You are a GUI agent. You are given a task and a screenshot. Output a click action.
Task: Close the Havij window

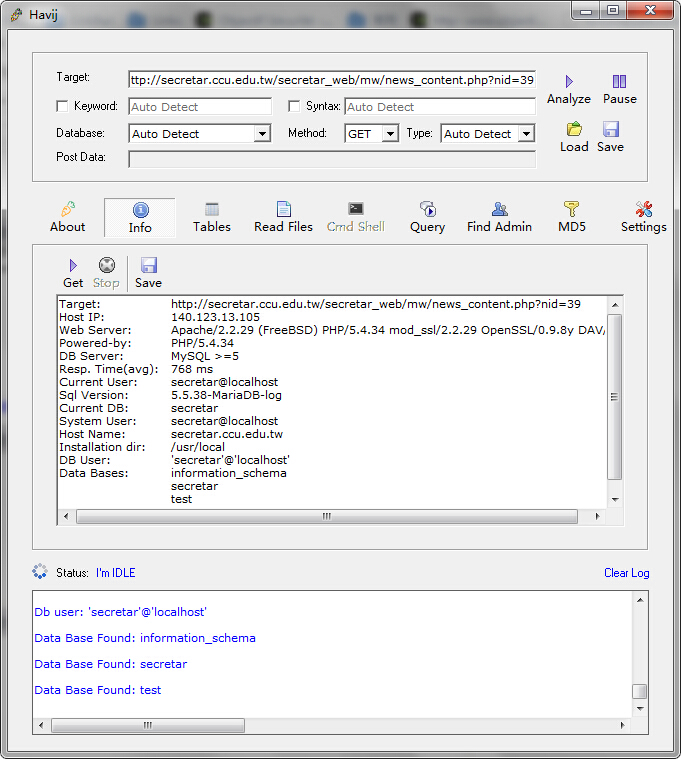click(650, 11)
